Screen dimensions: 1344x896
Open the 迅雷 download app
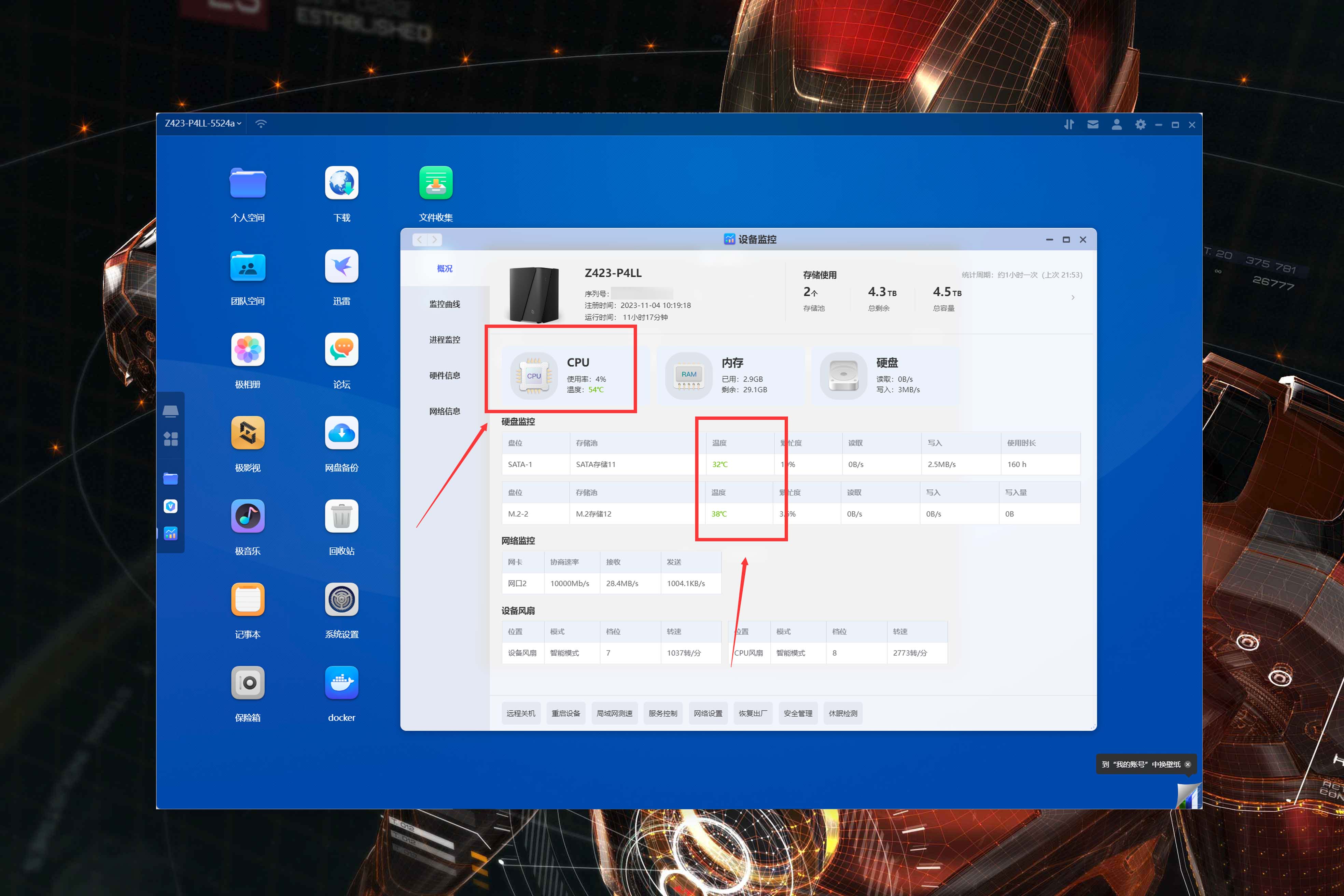(341, 266)
